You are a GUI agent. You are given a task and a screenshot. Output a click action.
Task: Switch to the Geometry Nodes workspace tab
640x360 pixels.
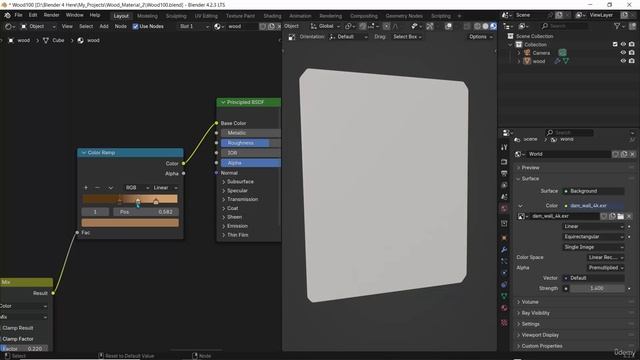[404, 16]
